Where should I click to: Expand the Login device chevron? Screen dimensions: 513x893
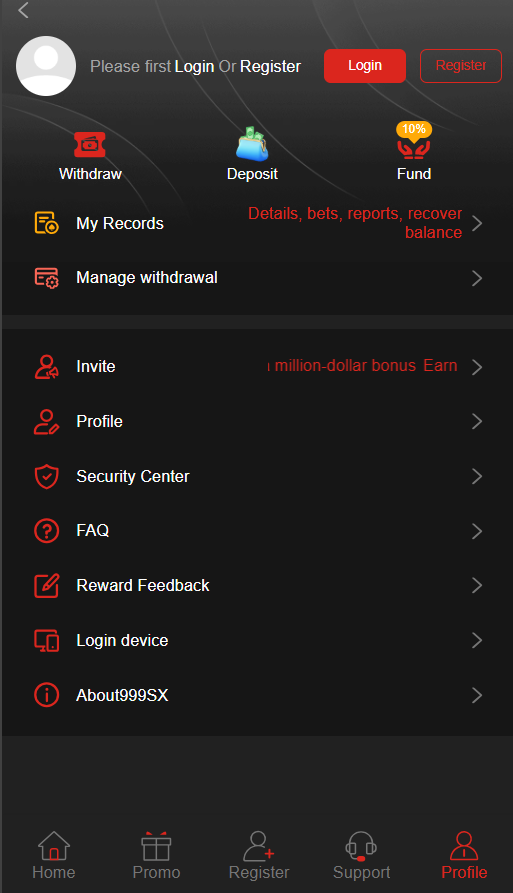[x=477, y=640]
